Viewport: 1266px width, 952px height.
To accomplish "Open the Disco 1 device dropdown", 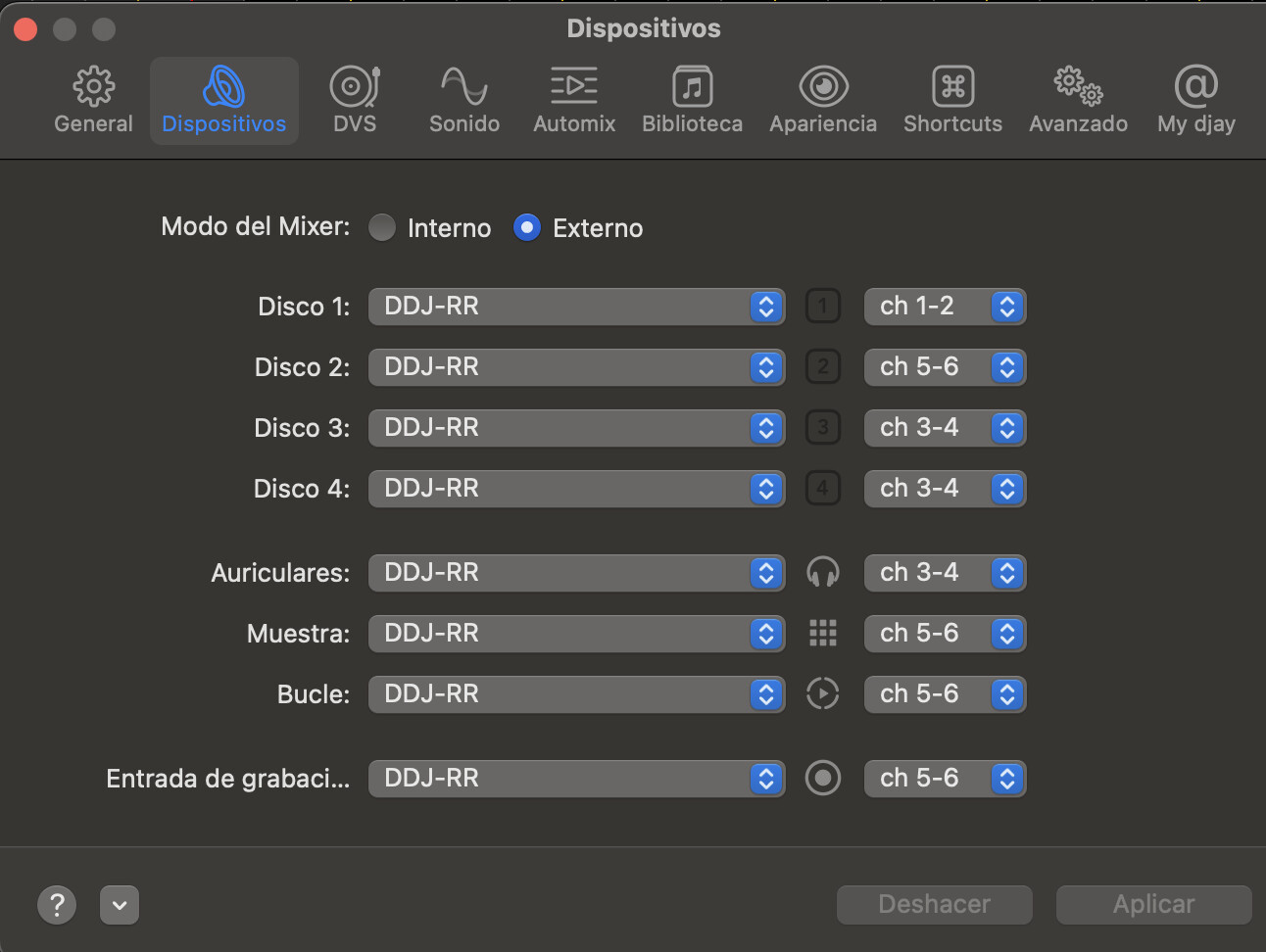I will (576, 307).
